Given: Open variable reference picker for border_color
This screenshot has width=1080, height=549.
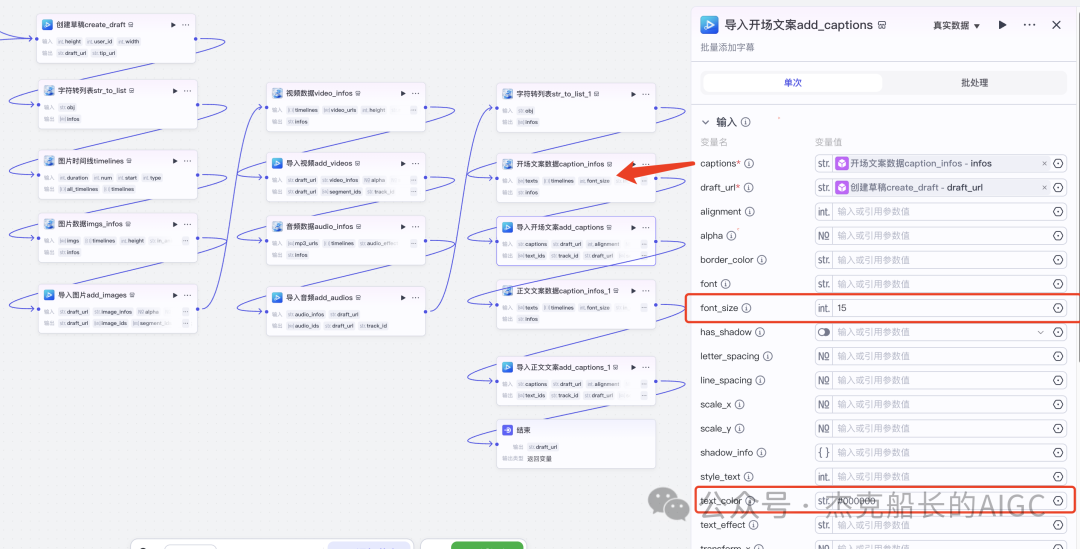Looking at the screenshot, I should [1058, 260].
